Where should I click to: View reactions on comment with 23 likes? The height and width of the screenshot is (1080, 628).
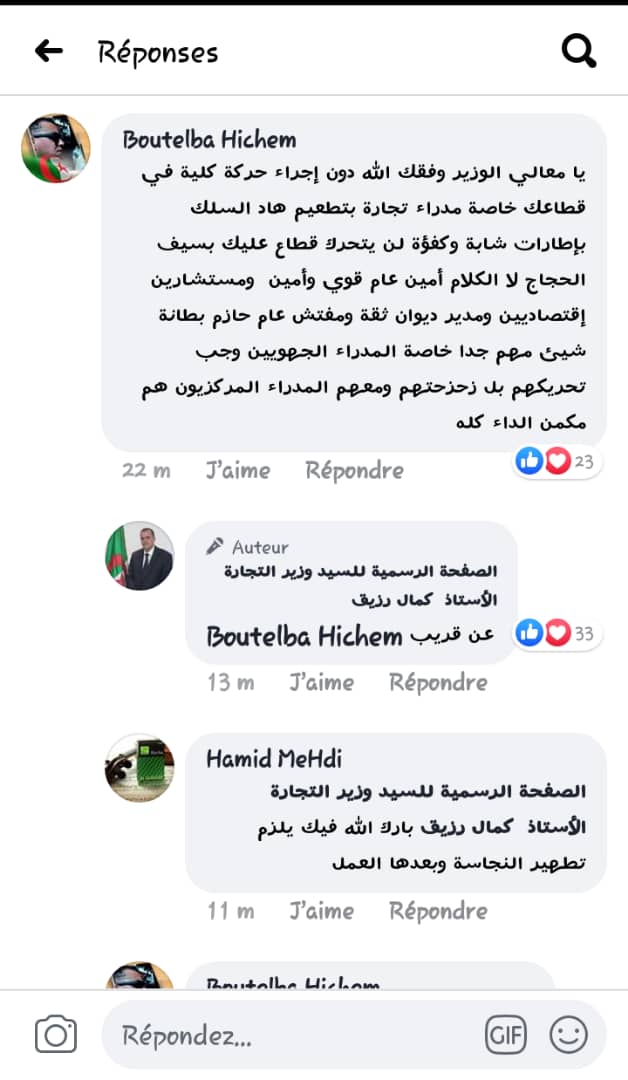pyautogui.click(x=558, y=461)
